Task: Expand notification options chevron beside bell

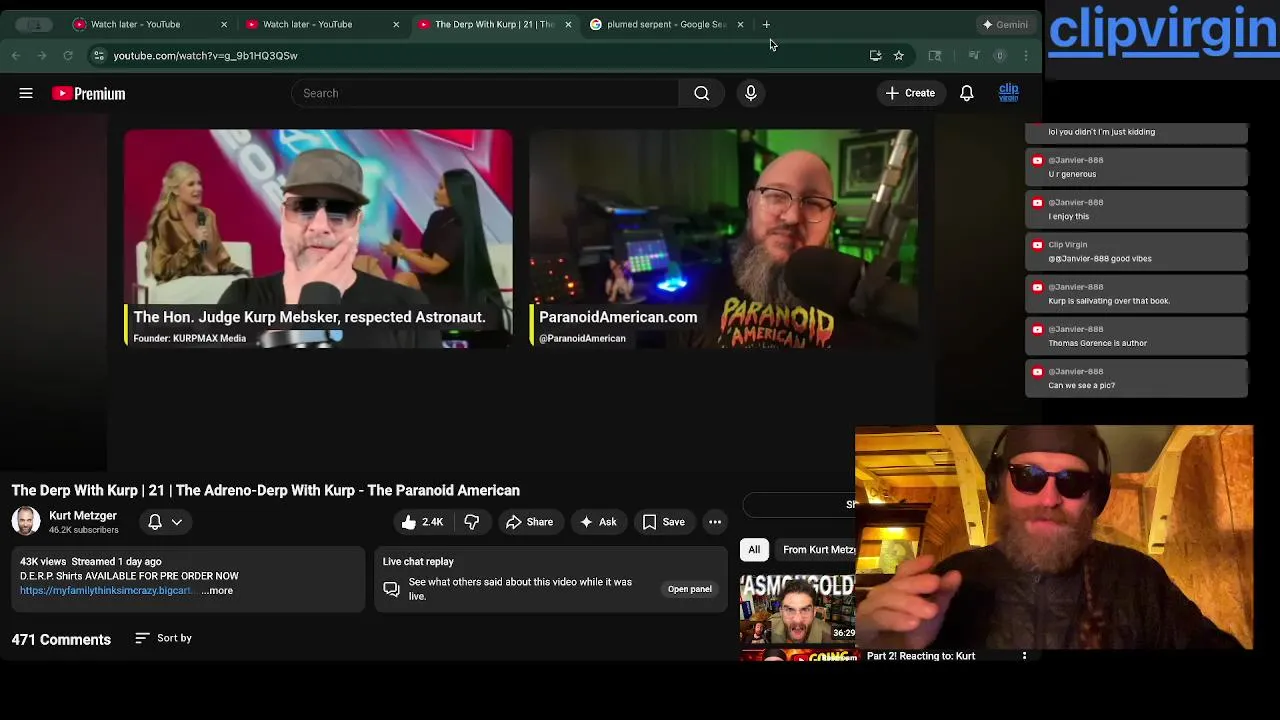Action: pos(177,522)
